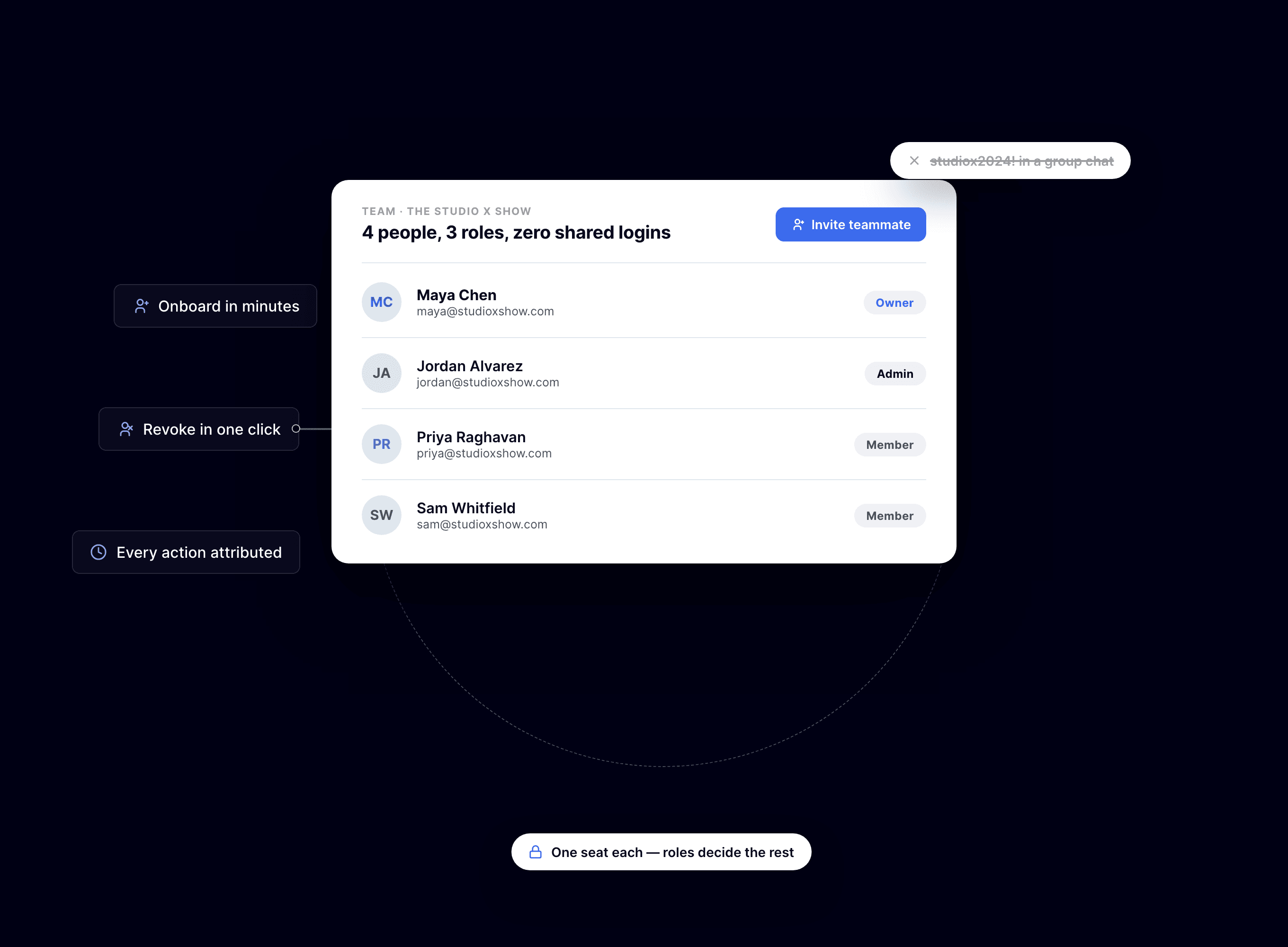Click the 'TEAM · THE STUDIO X SHOW' label
Viewport: 1288px width, 947px height.
tap(446, 212)
